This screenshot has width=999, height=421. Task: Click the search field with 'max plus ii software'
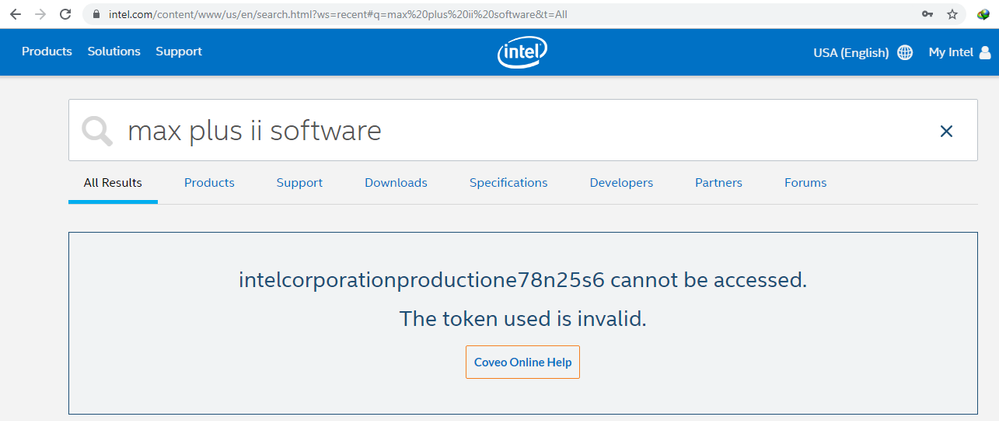coord(500,131)
